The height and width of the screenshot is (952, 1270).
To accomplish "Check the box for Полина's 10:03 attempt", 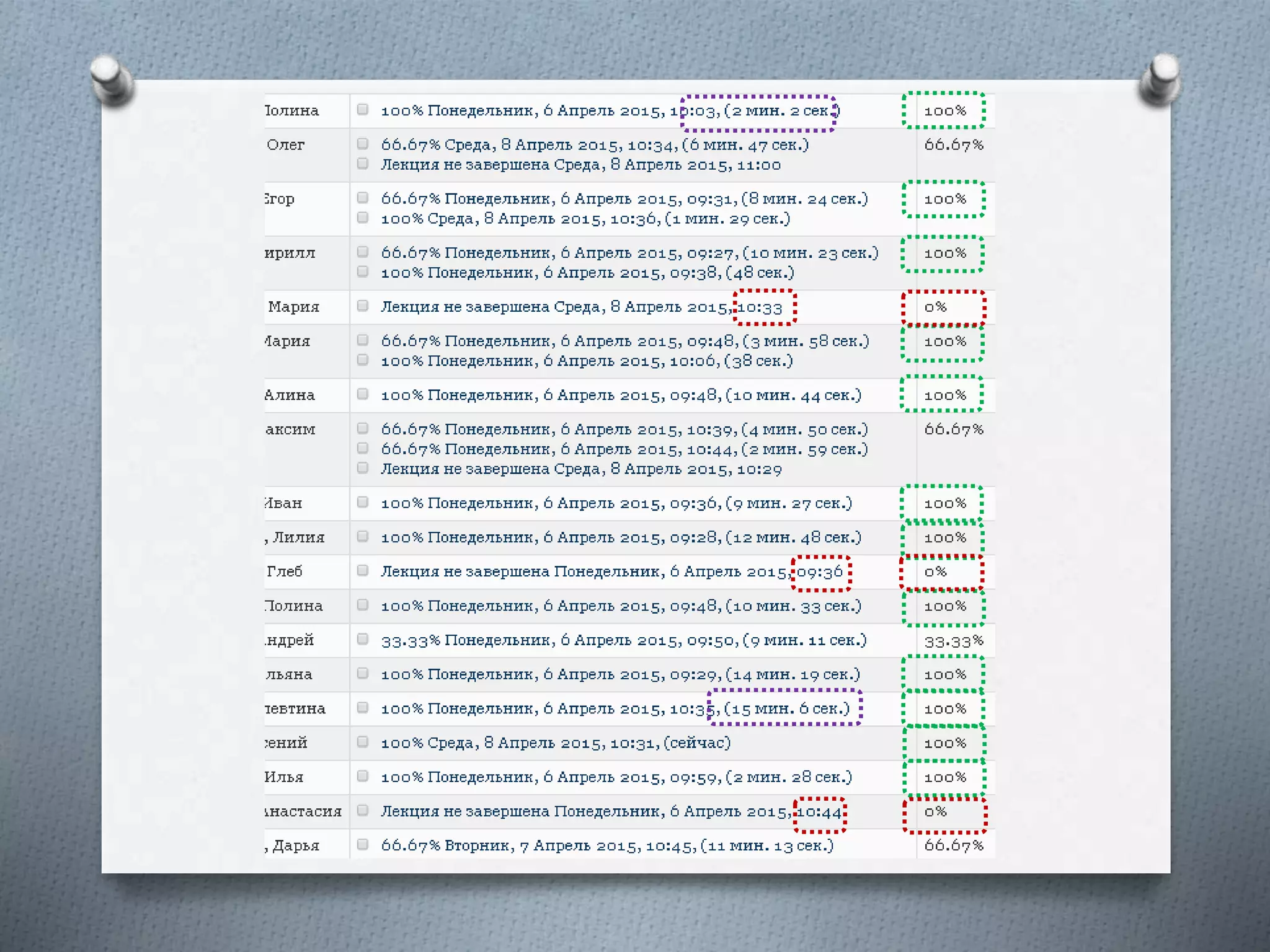I will click(363, 110).
